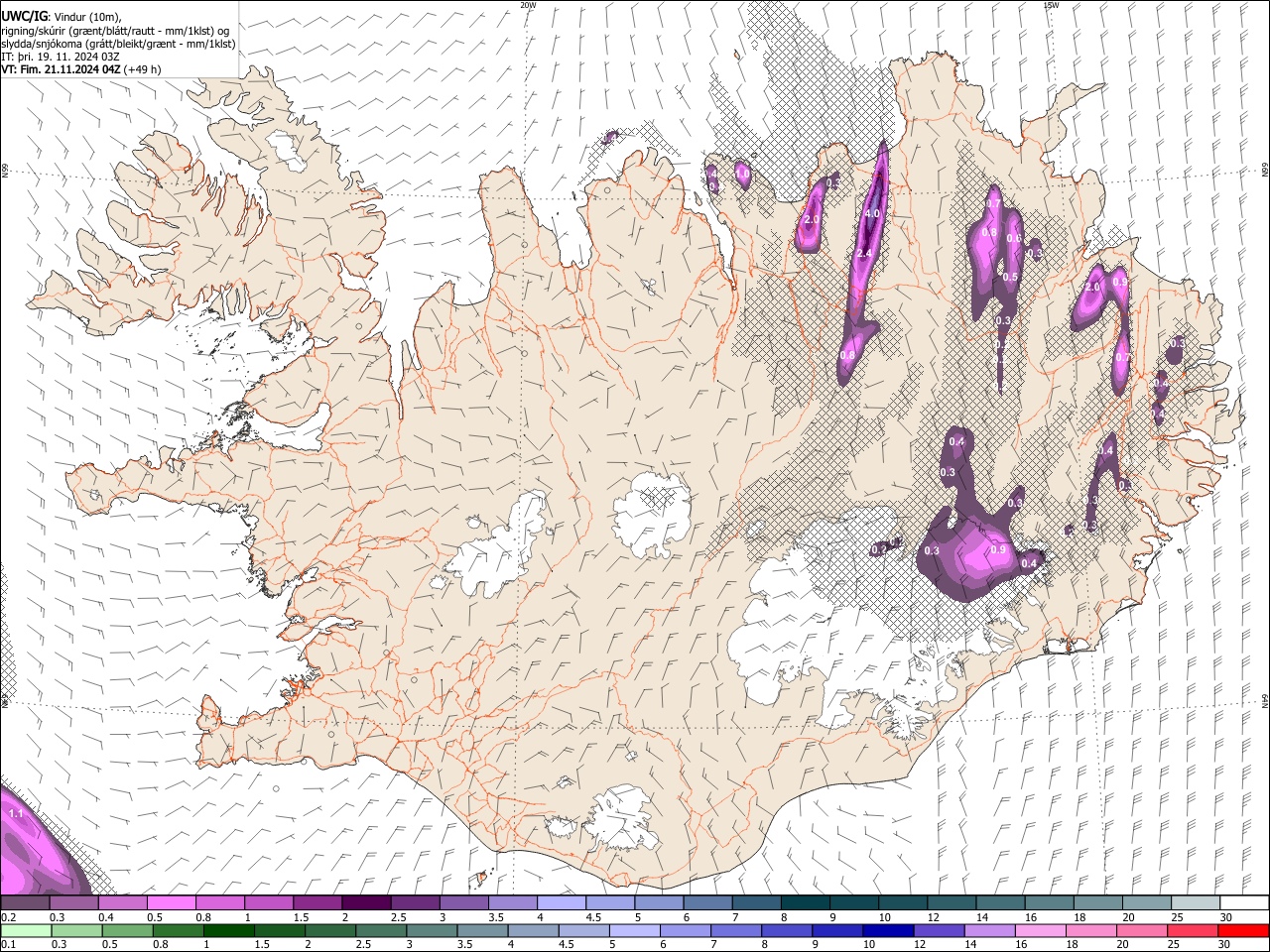Viewport: 1270px width, 952px height.
Task: Select the light gray 25–30 swatch, upper legend
Action: pos(1196,902)
